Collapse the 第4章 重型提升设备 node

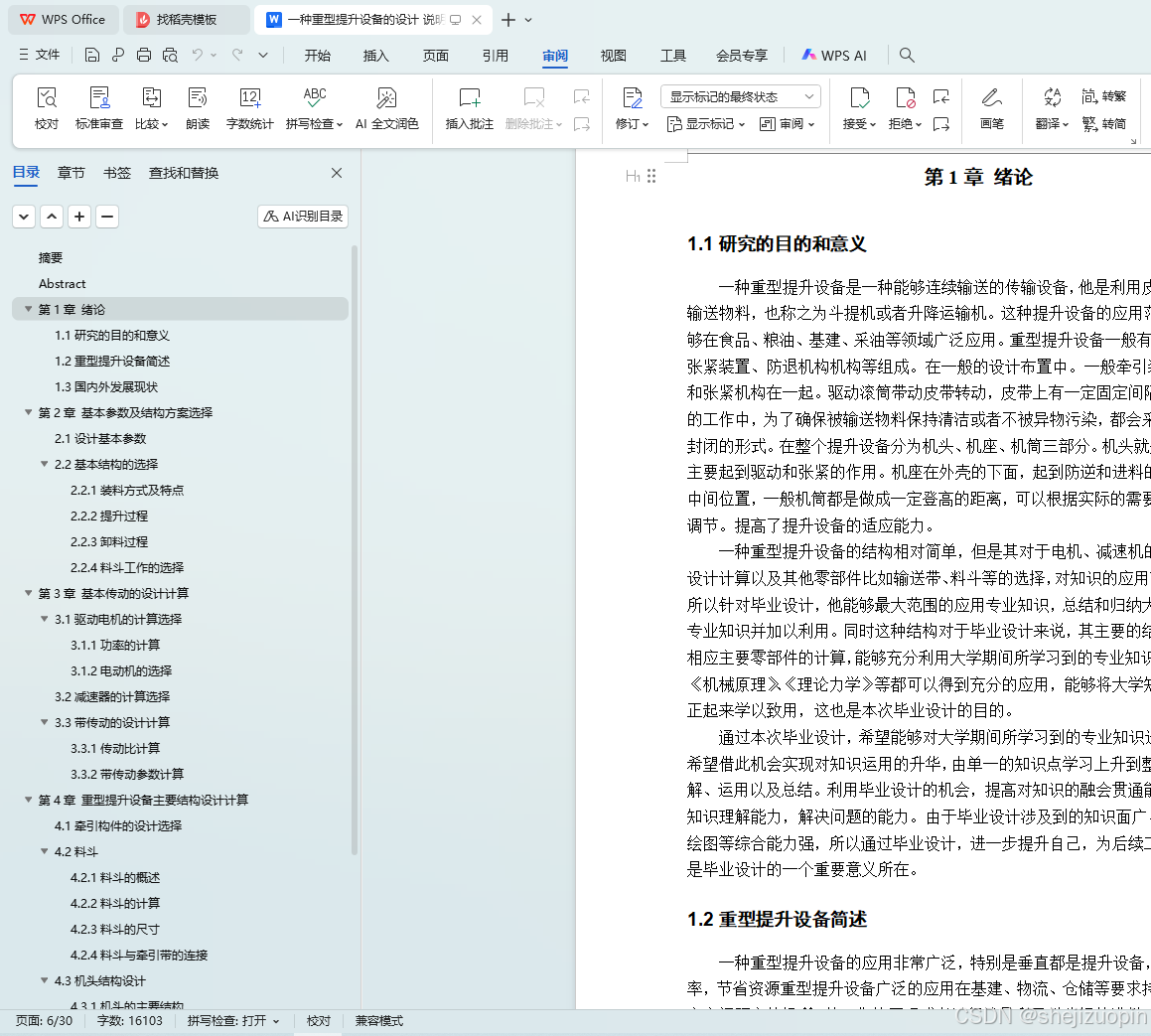click(x=28, y=800)
